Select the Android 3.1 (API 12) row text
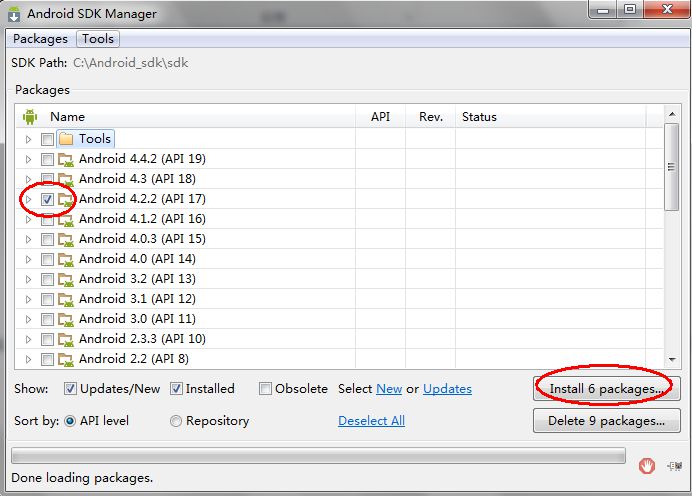The width and height of the screenshot is (692, 496). point(137,299)
